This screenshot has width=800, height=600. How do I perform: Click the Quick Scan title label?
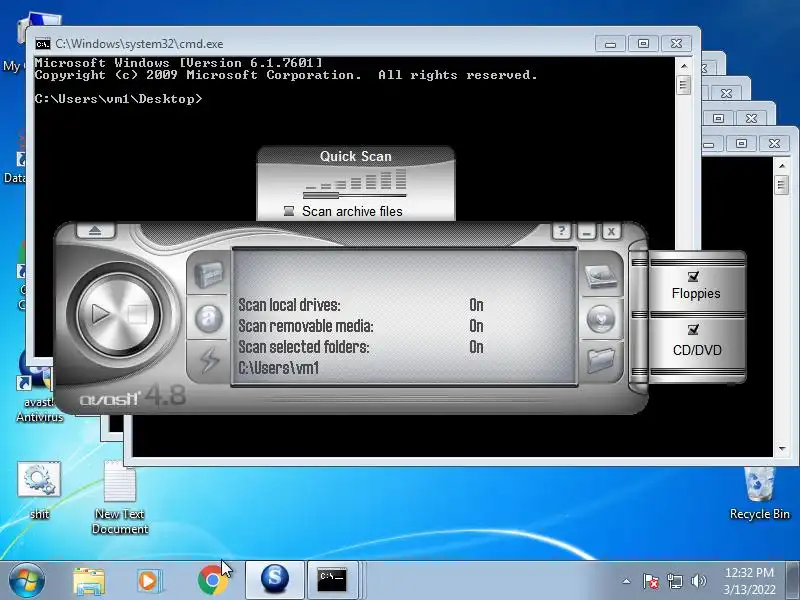356,156
